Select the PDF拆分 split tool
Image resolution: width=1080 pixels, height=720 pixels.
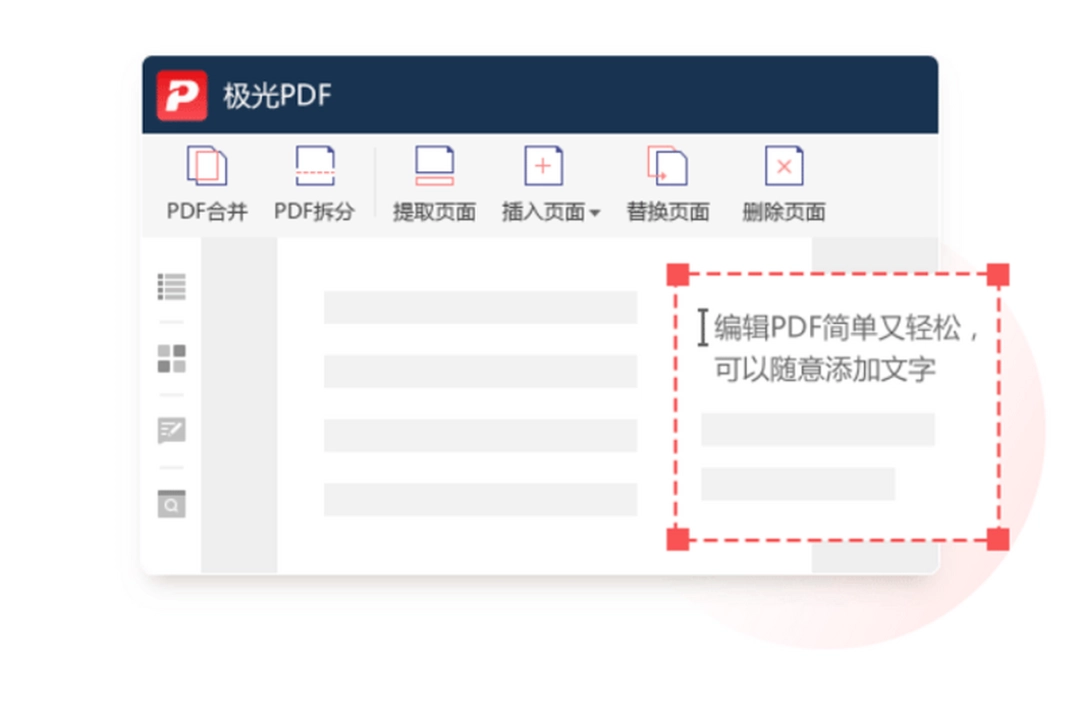(x=315, y=165)
